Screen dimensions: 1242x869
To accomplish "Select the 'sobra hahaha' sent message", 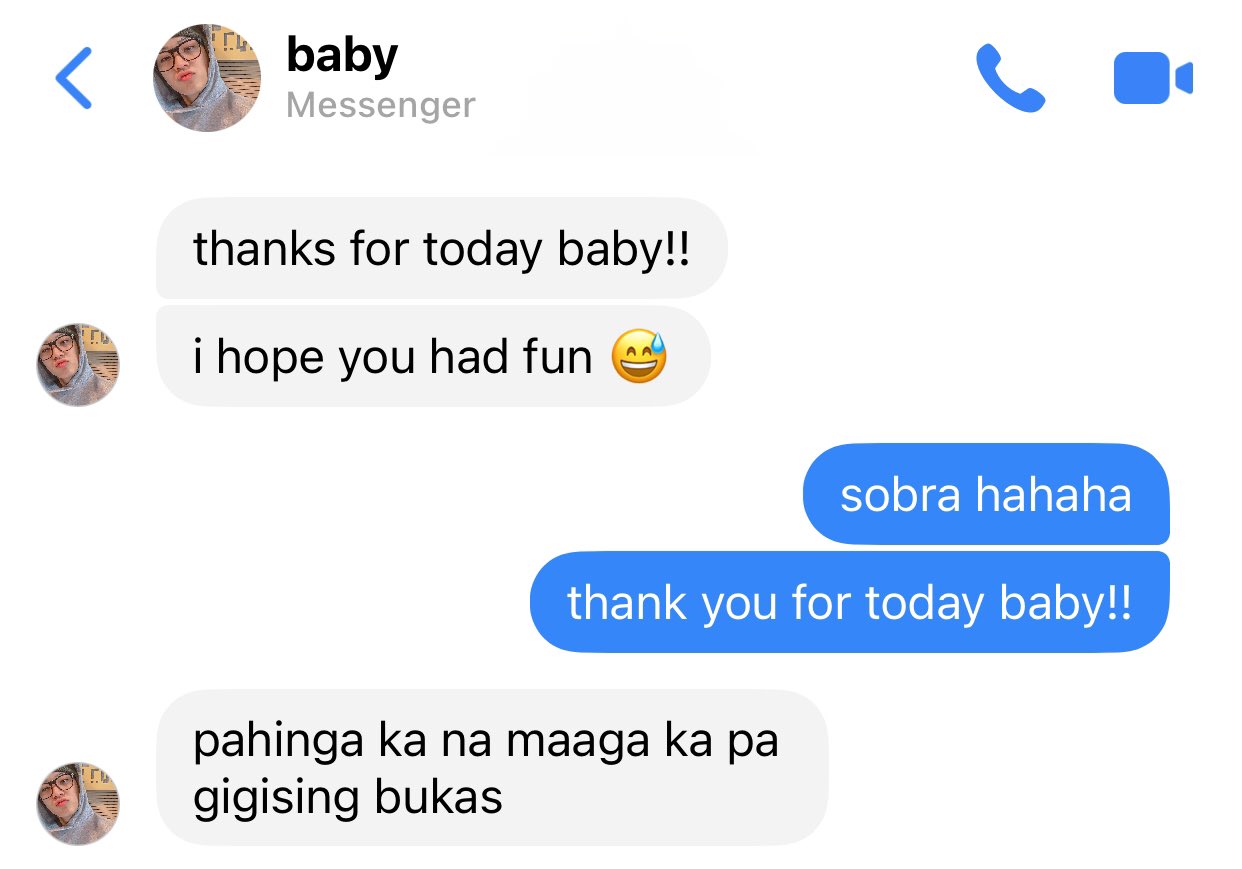I will (985, 495).
